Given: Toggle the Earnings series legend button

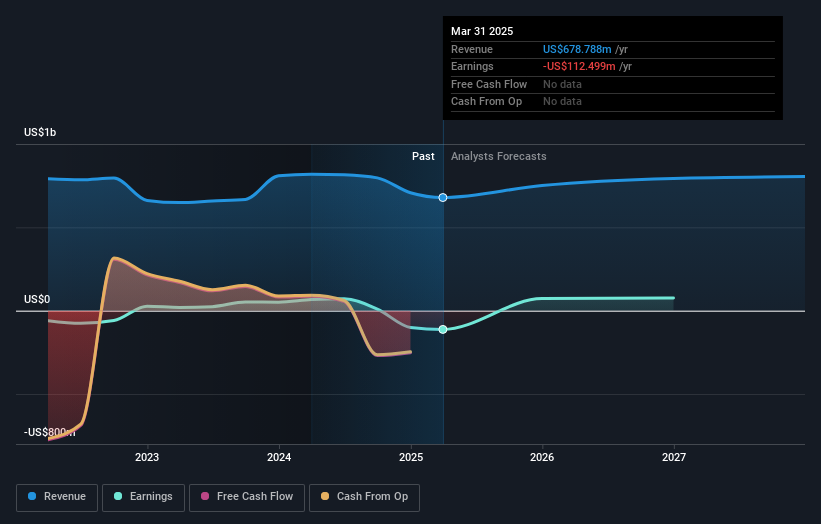Looking at the screenshot, I should coord(143,497).
